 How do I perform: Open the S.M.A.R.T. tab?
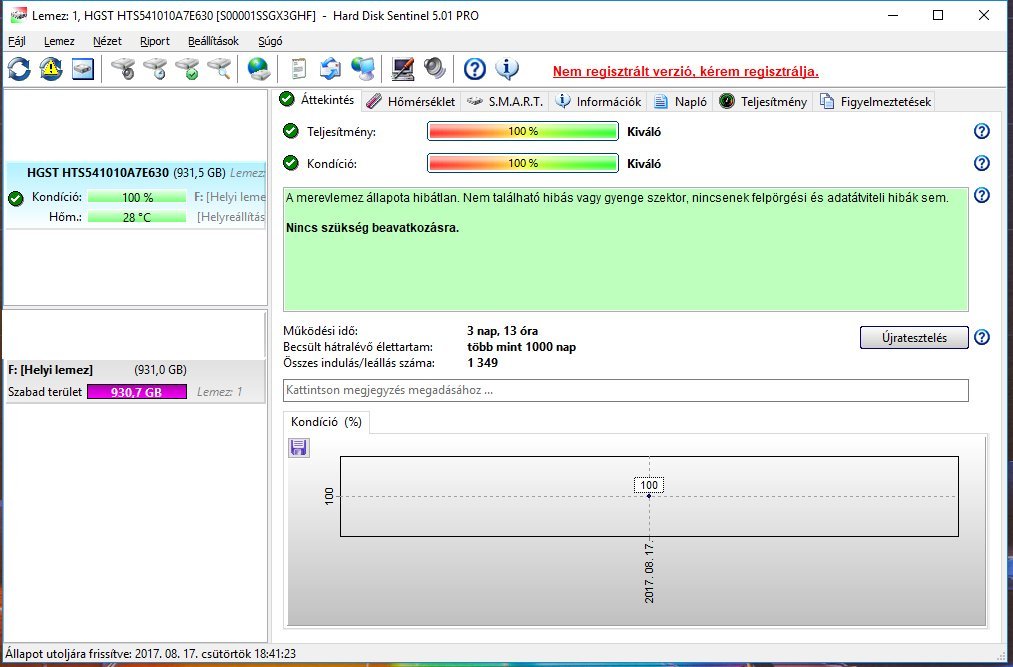coord(505,101)
